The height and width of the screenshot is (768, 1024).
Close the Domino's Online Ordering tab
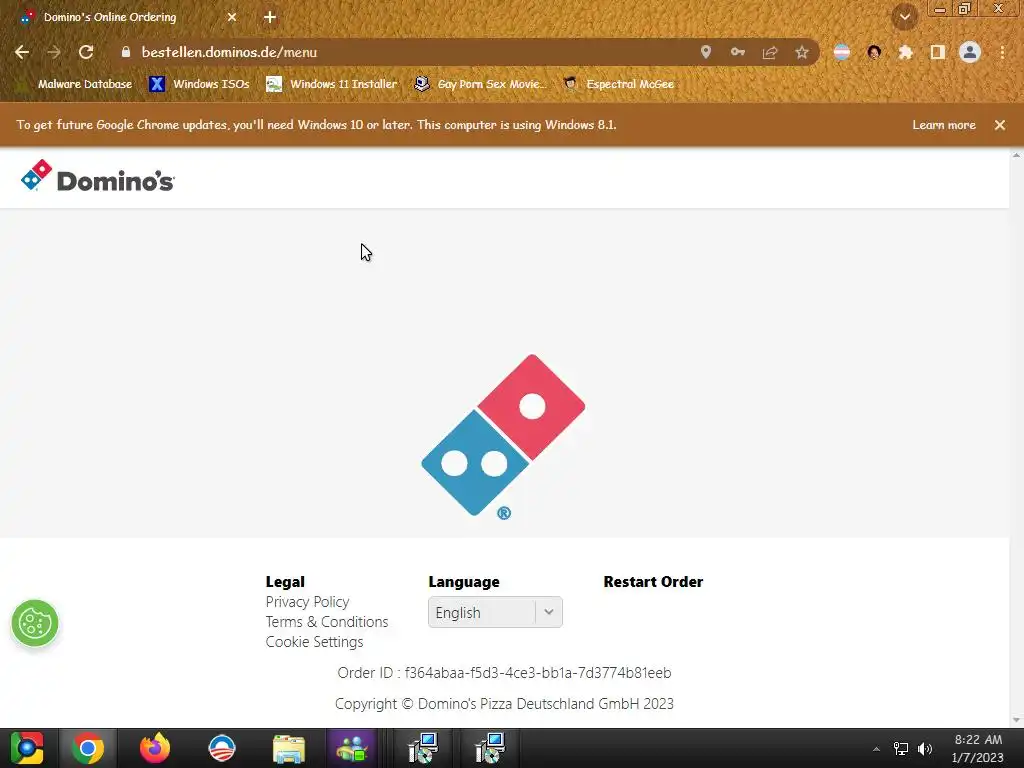tap(232, 17)
